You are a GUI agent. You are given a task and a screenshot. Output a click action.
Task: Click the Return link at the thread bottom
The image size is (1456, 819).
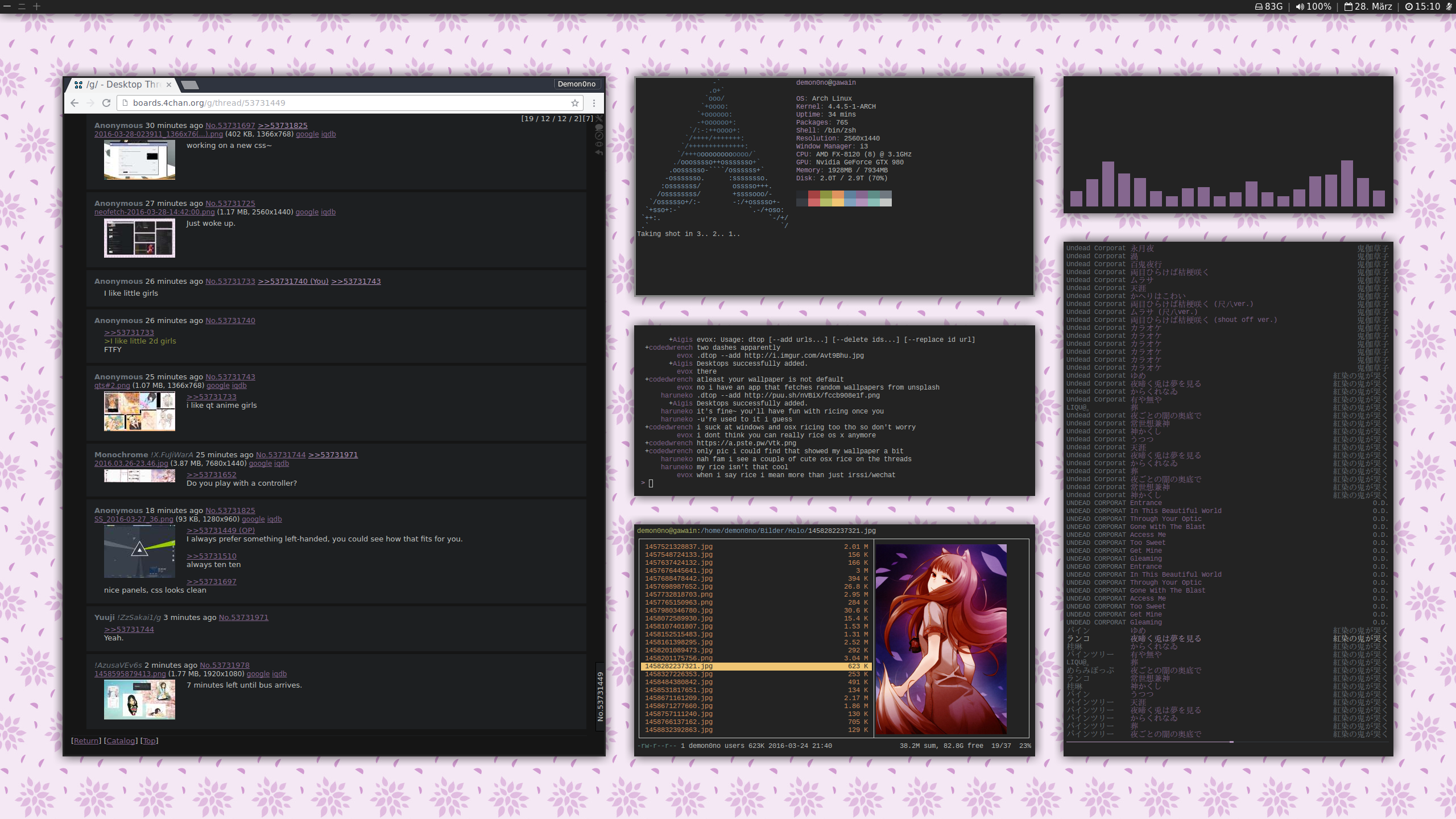[86, 741]
